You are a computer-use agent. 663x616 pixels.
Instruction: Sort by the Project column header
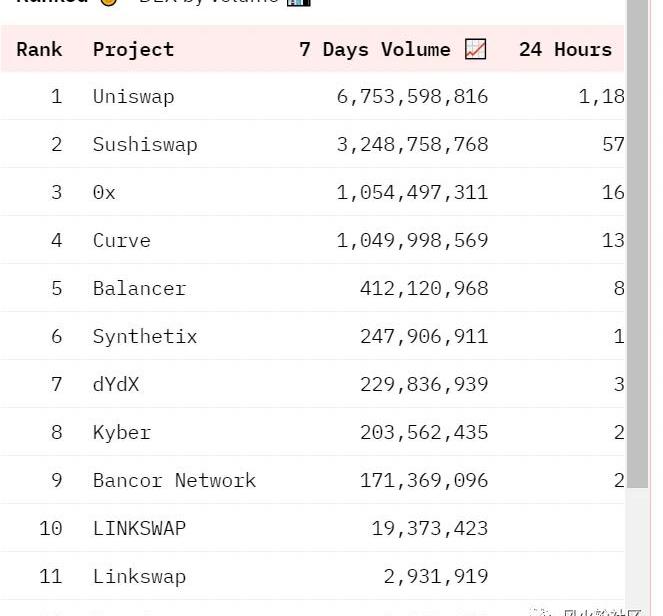point(133,50)
